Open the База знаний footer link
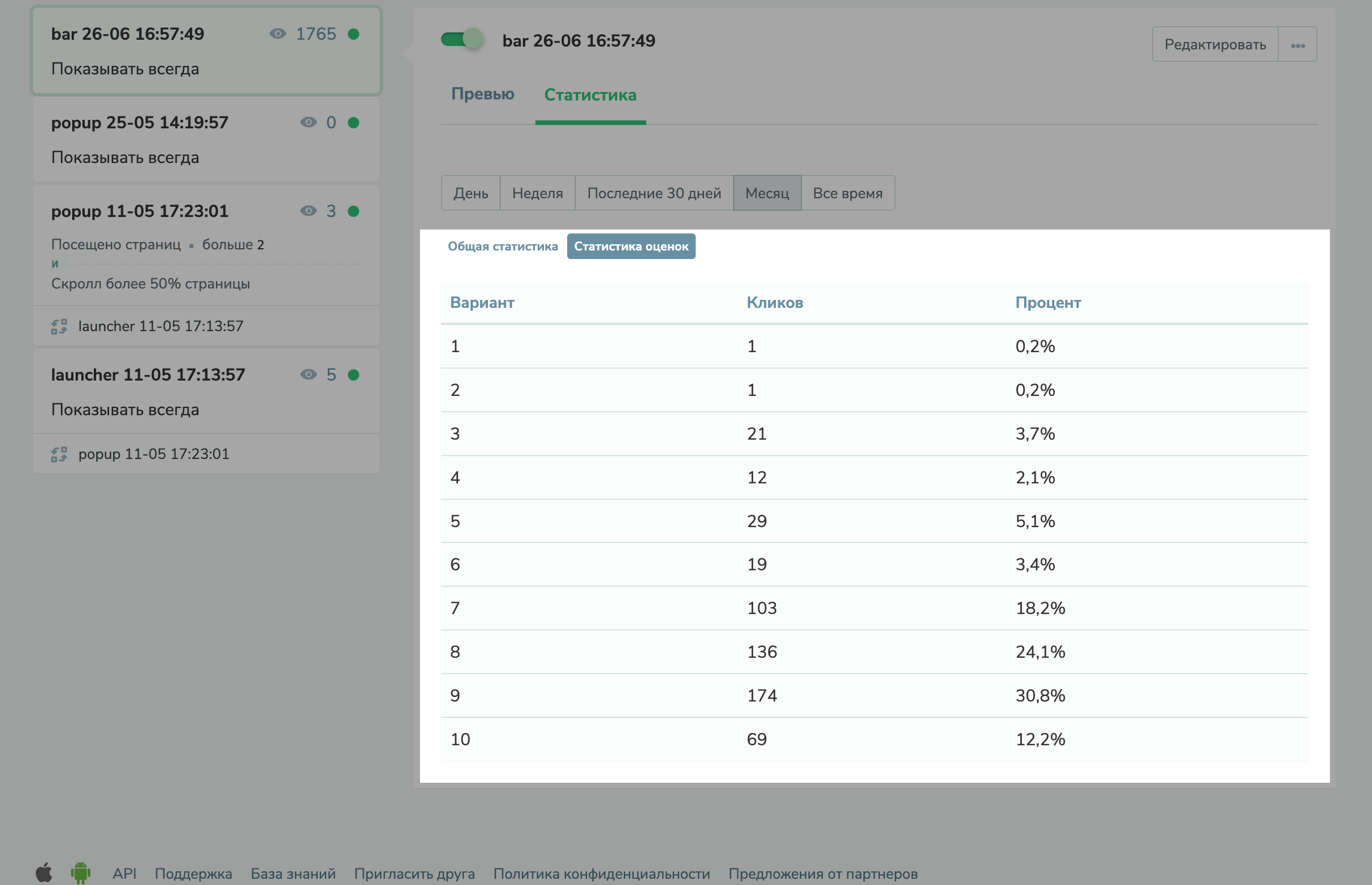This screenshot has height=885, width=1372. [x=293, y=874]
